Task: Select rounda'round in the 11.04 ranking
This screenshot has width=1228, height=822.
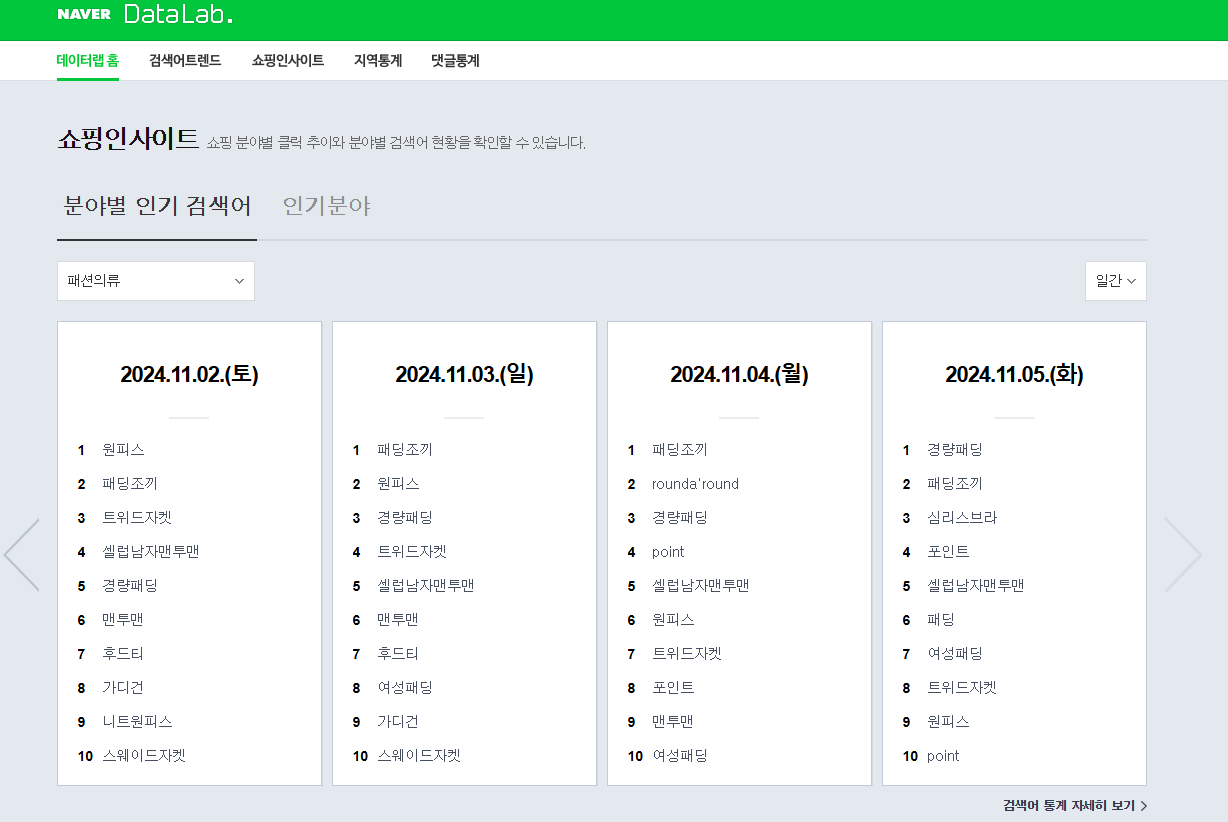Action: coord(695,484)
